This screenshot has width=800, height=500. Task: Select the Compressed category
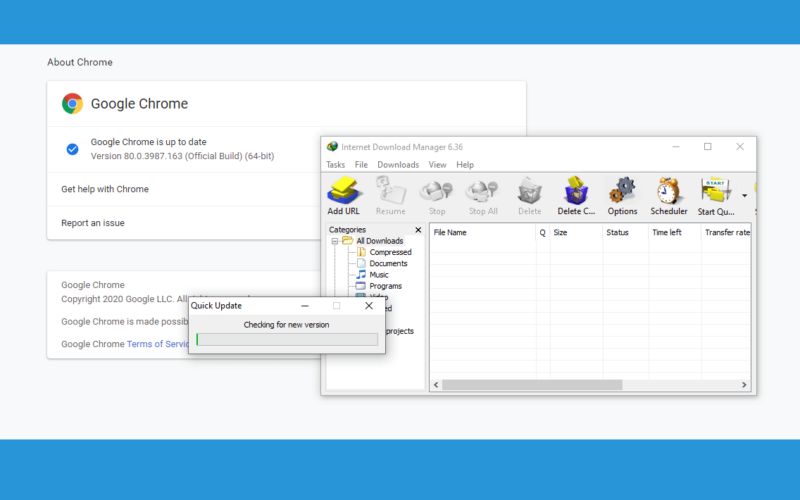390,252
